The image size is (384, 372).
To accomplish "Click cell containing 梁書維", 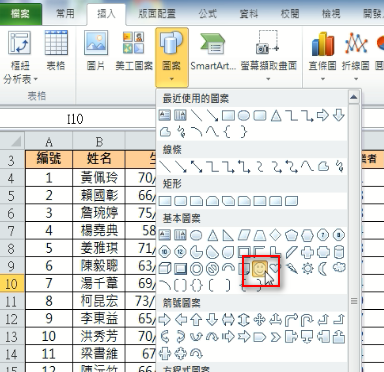I will pos(99,354).
